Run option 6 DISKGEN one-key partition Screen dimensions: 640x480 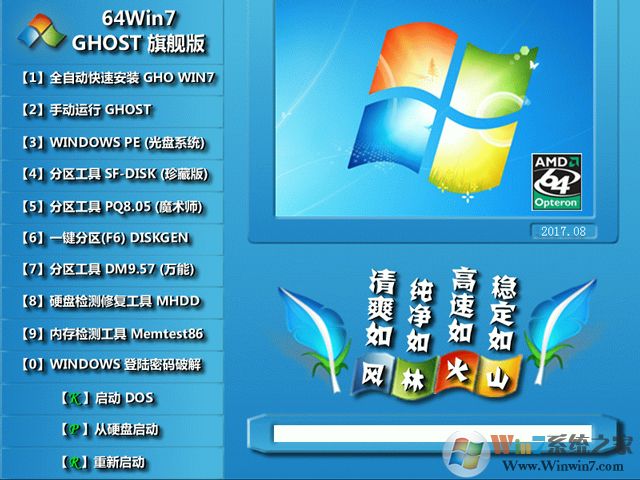click(105, 238)
